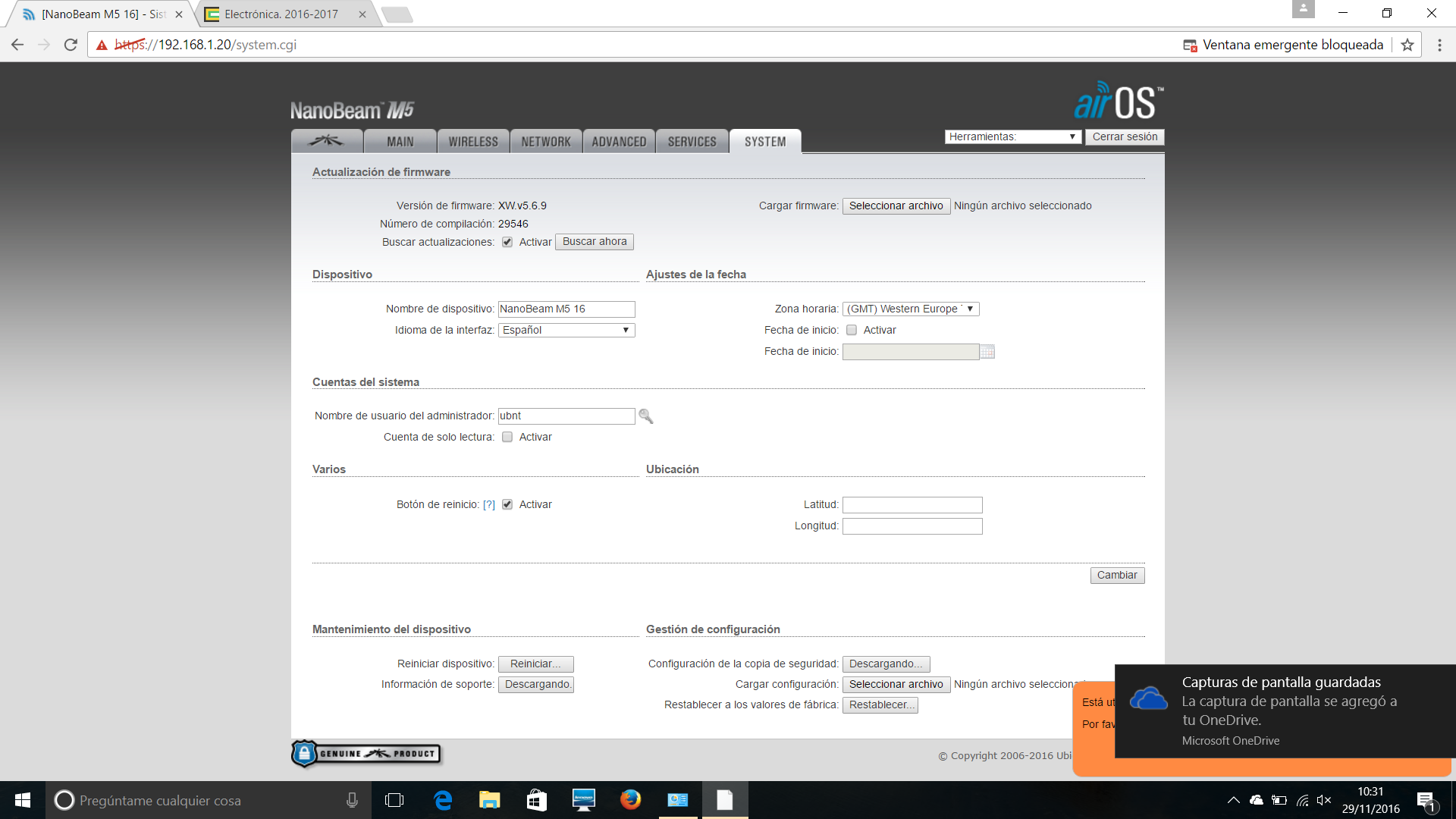
Task: Click the Wi-Fi network tray icon
Action: pyautogui.click(x=1303, y=800)
